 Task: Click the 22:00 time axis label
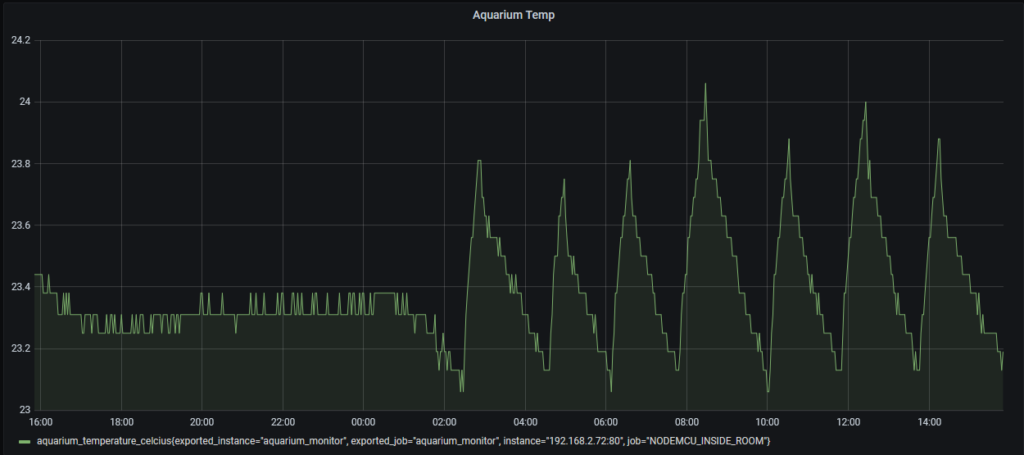tap(283, 422)
